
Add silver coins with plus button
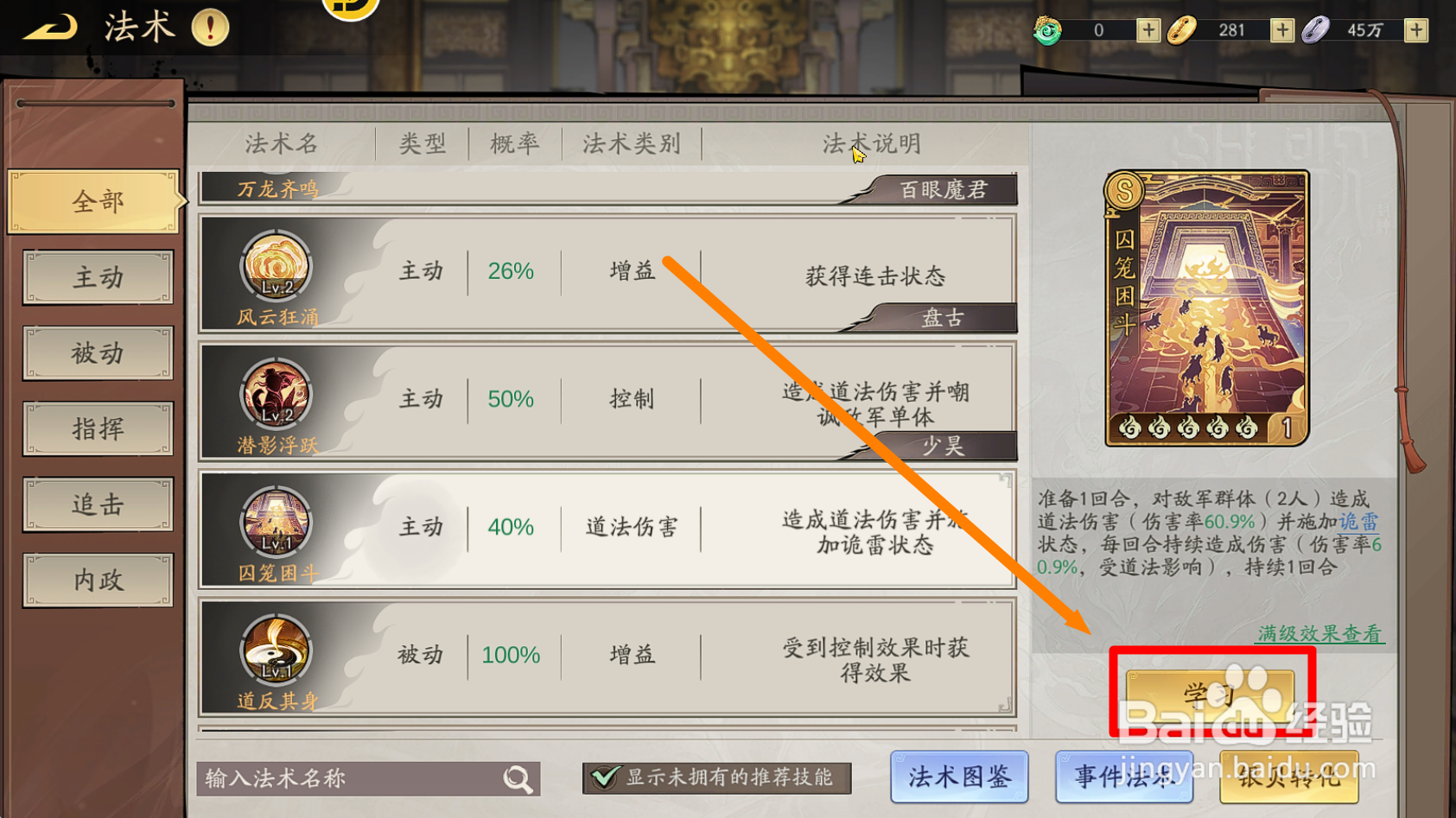pyautogui.click(x=1415, y=30)
